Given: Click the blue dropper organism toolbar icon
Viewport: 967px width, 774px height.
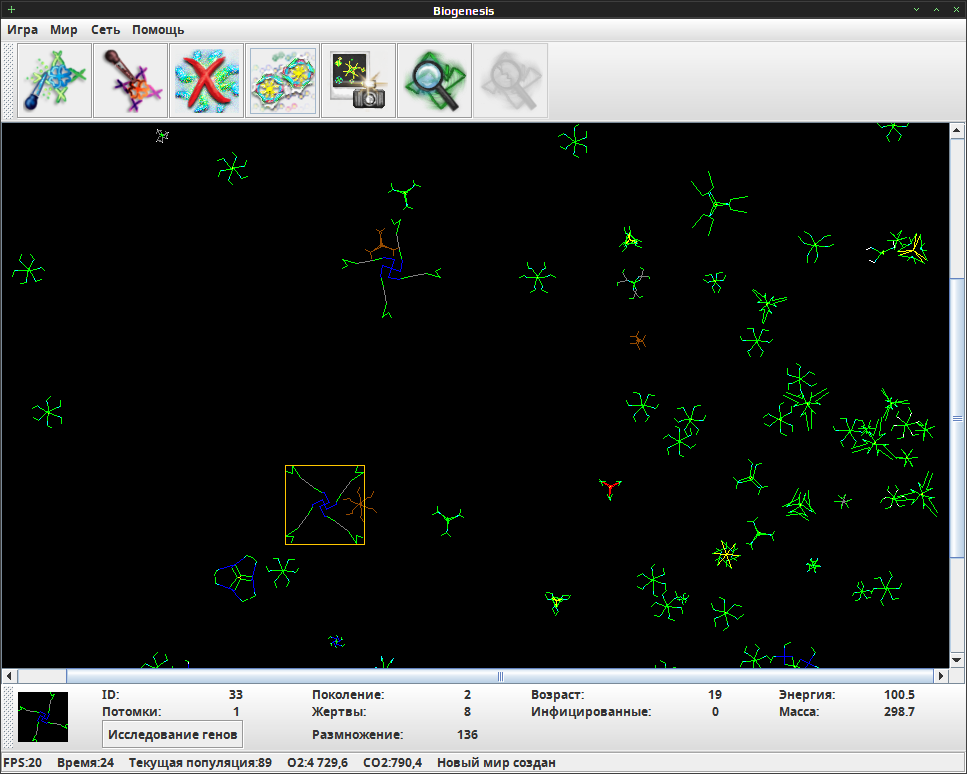Looking at the screenshot, I should [x=54, y=80].
